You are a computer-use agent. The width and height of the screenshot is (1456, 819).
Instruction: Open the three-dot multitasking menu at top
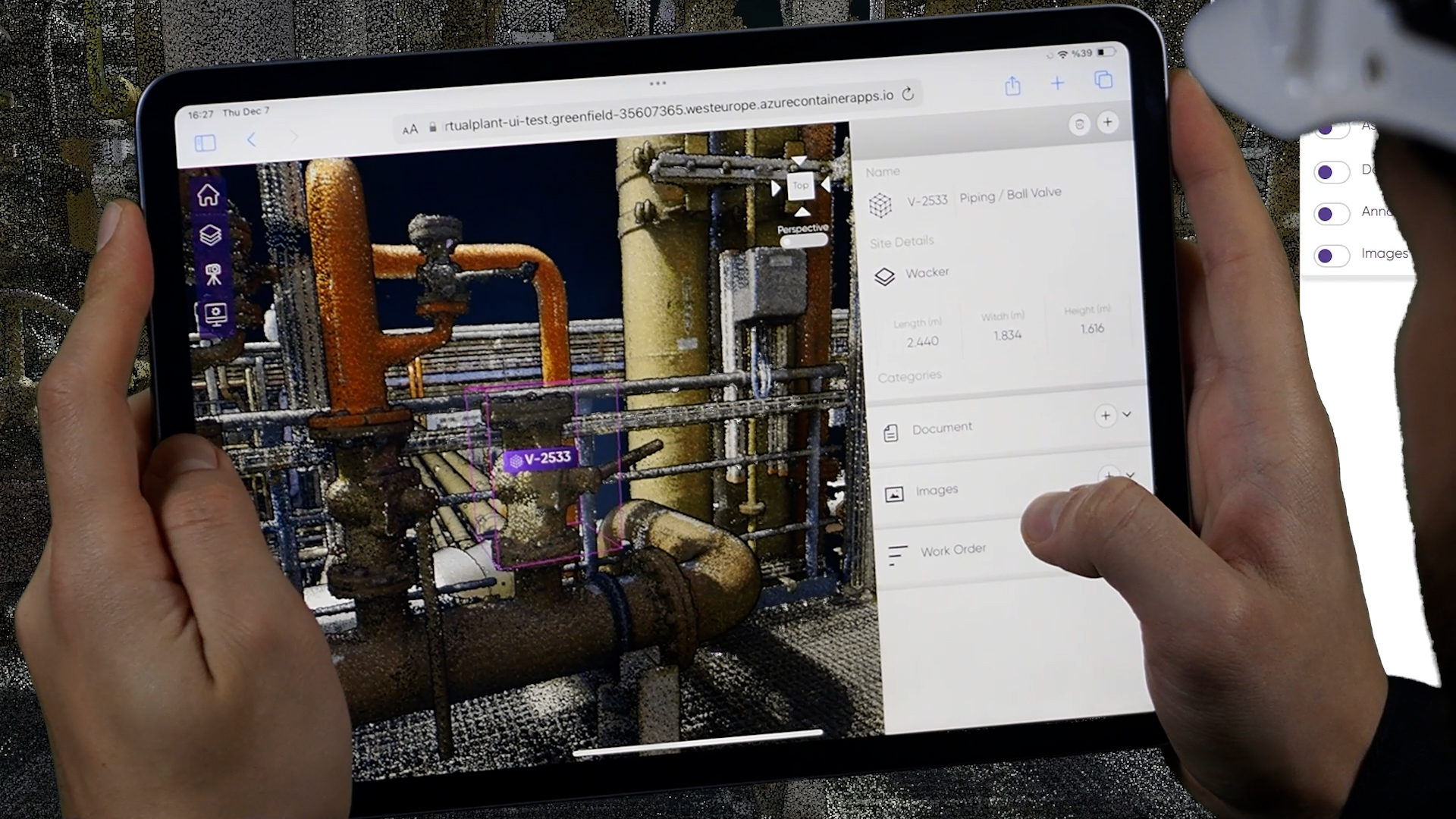657,83
